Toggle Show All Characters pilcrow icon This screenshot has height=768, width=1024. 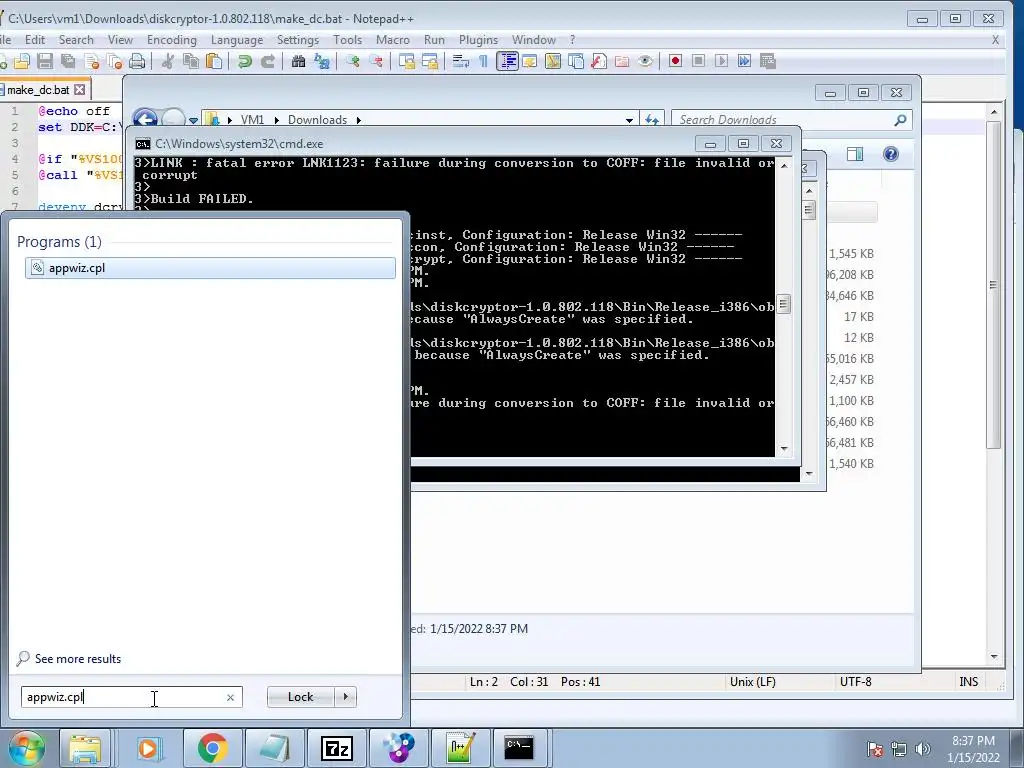click(483, 61)
